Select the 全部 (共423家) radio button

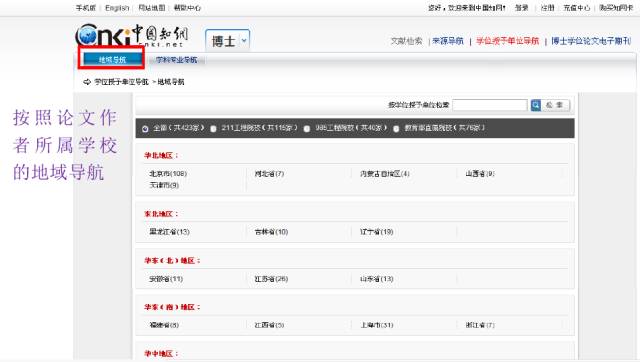[x=145, y=129]
